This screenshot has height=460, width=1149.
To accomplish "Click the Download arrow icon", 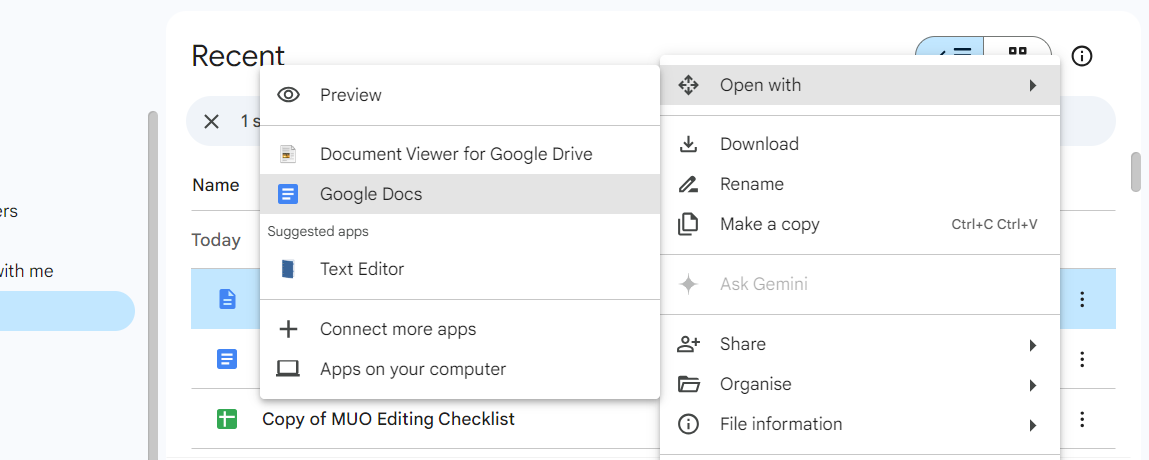I will coord(688,144).
